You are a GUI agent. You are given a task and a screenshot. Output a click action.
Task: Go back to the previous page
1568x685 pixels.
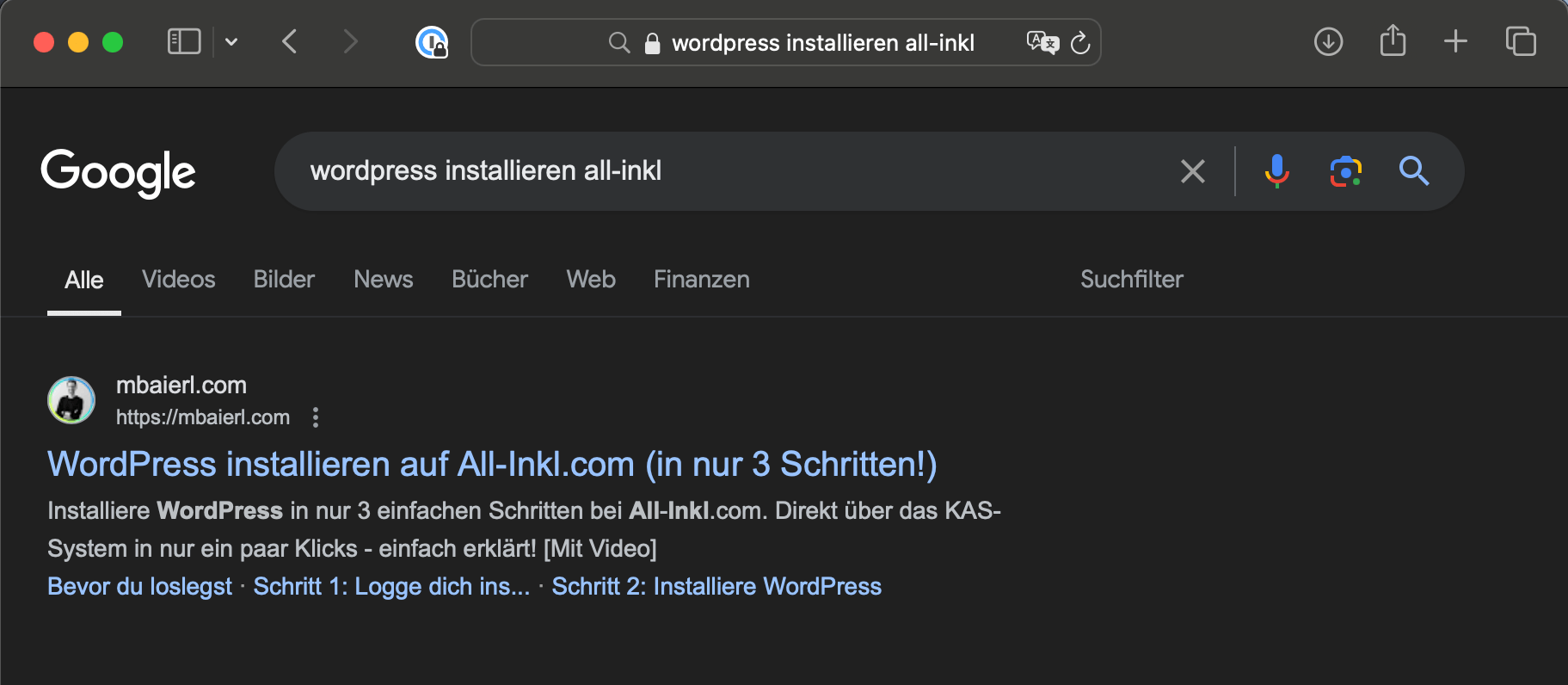290,41
